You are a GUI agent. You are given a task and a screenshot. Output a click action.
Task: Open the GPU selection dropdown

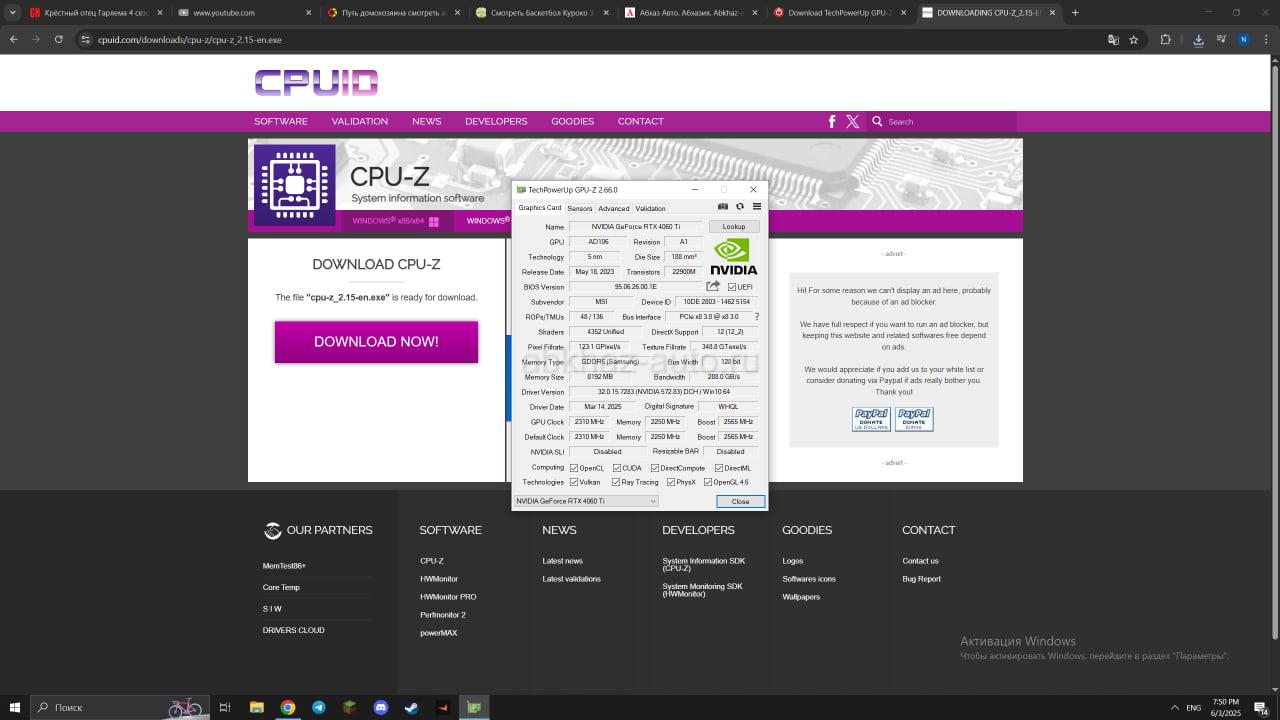(586, 501)
